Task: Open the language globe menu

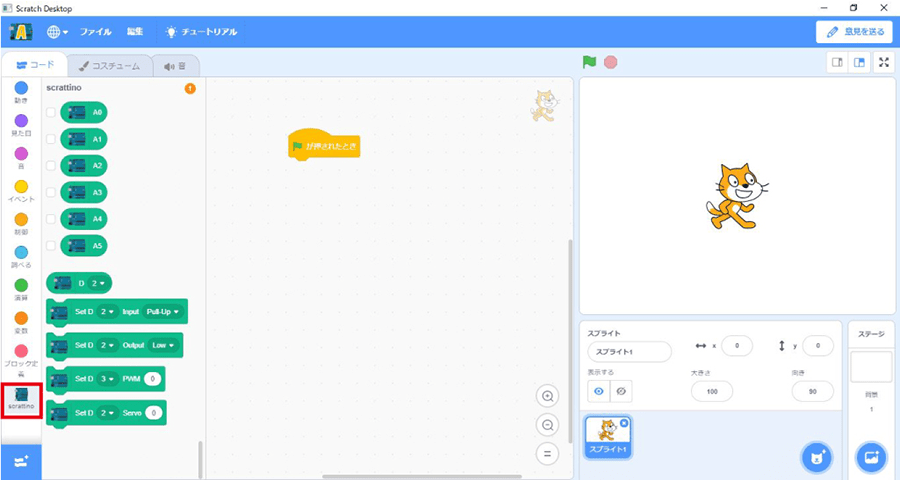Action: [57, 32]
